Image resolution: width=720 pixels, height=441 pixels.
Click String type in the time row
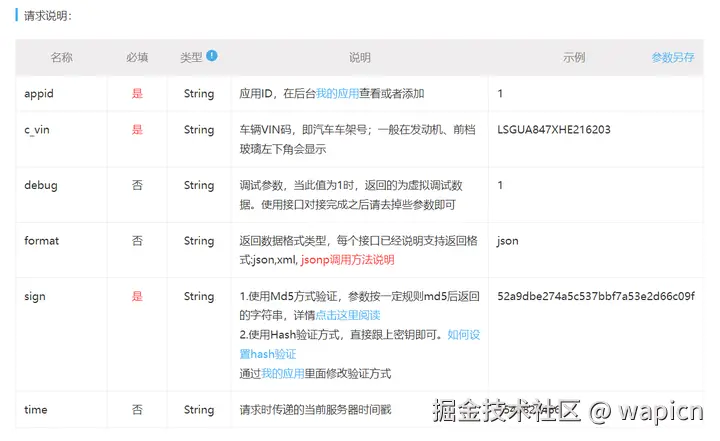(x=199, y=409)
